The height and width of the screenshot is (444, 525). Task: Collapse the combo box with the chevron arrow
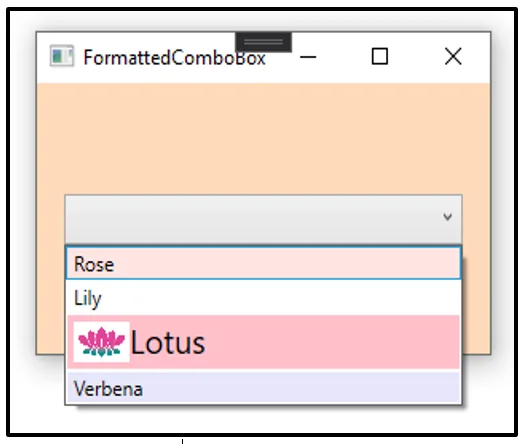[448, 217]
